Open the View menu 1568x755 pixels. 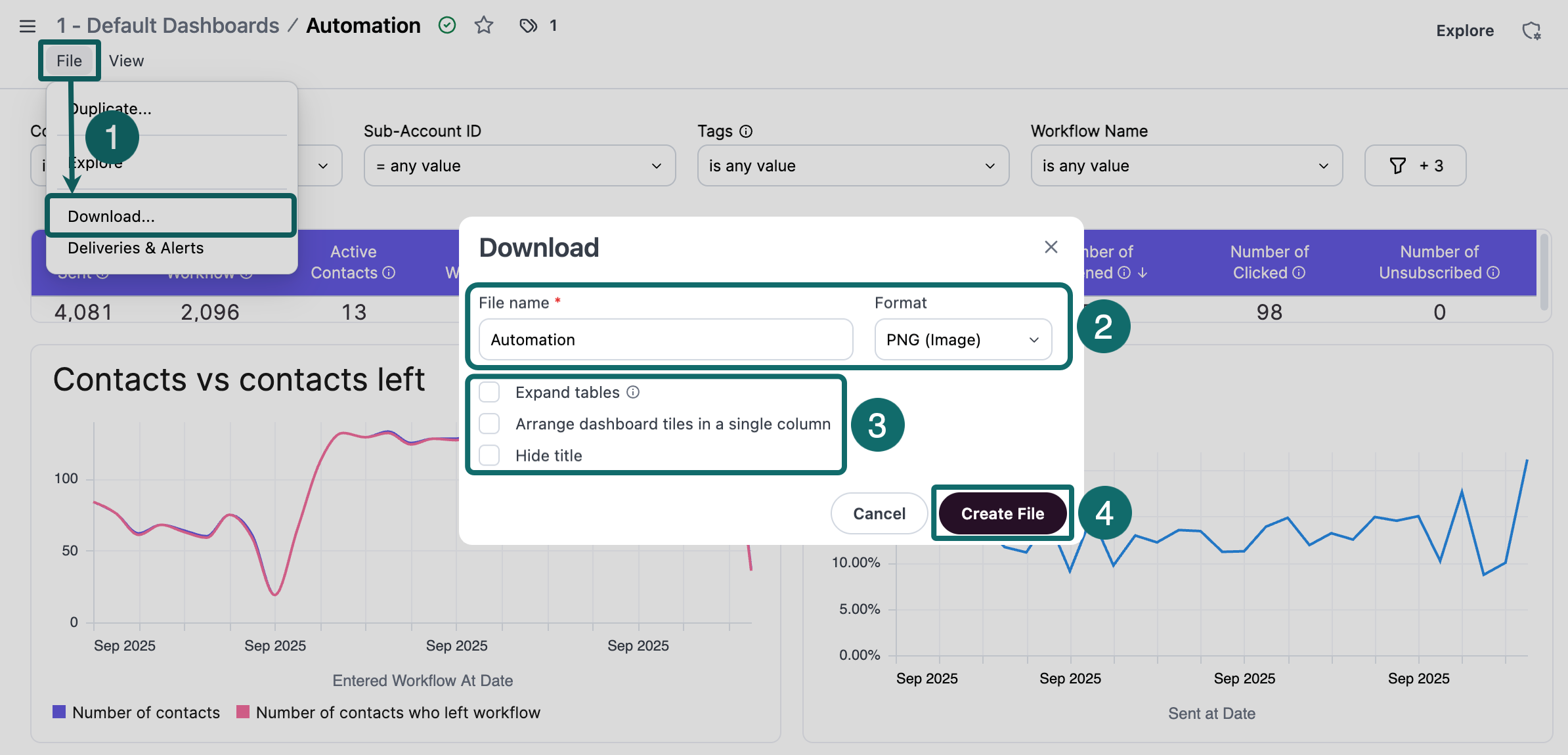[x=126, y=60]
